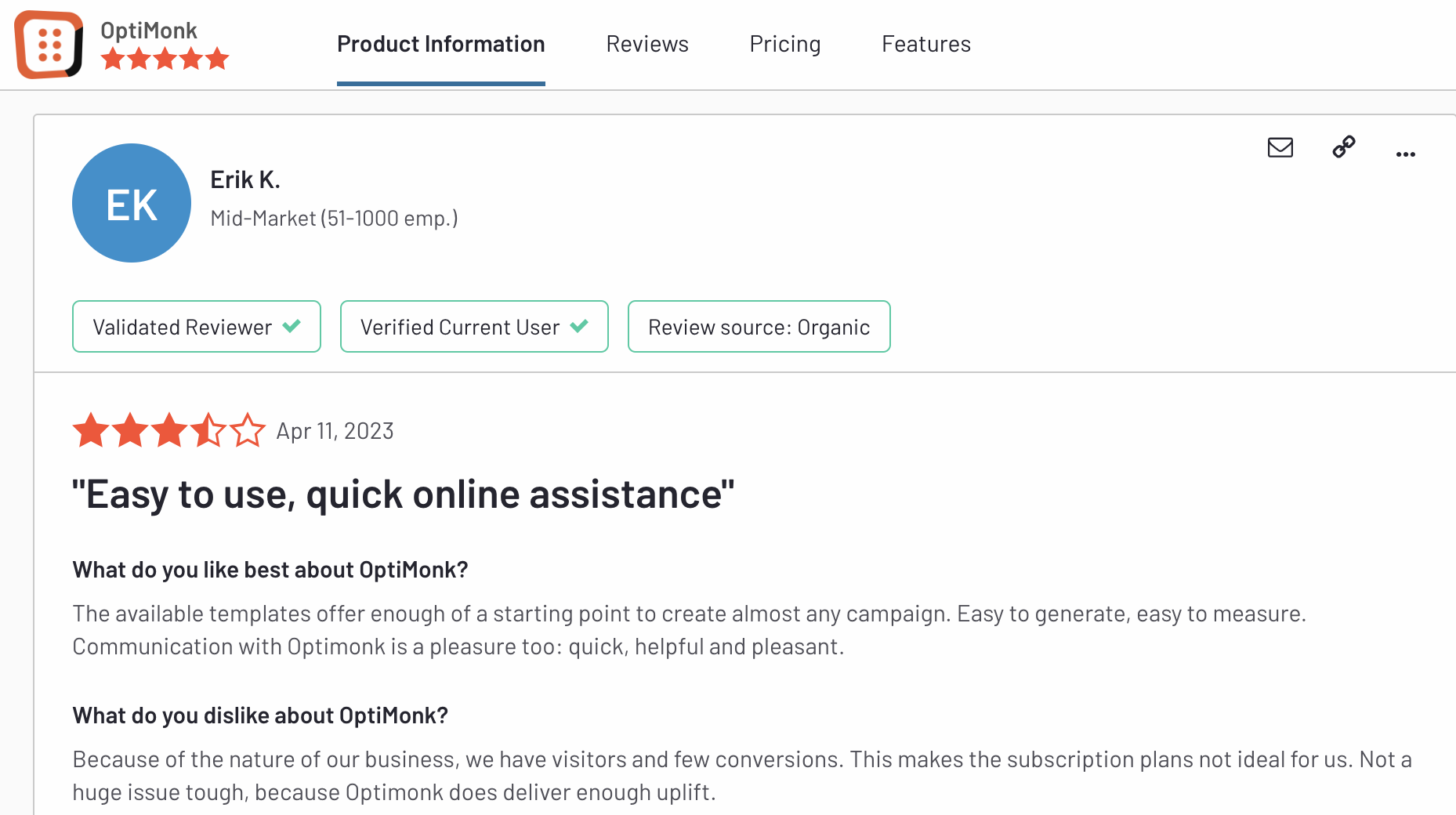The width and height of the screenshot is (1456, 815).
Task: Click the OptiMonk product name link
Action: tap(149, 30)
